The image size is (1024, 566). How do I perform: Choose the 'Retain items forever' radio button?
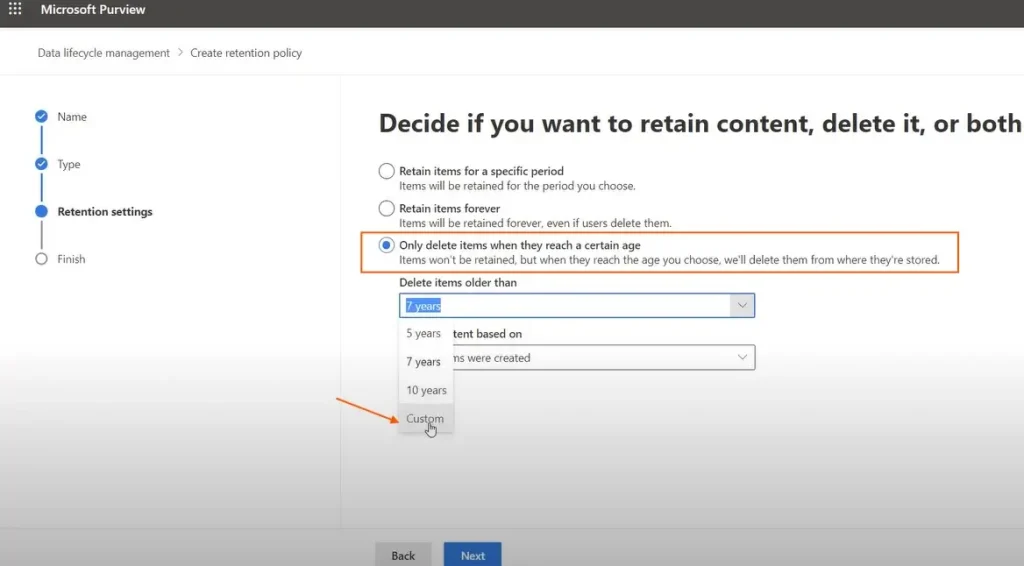click(x=387, y=208)
